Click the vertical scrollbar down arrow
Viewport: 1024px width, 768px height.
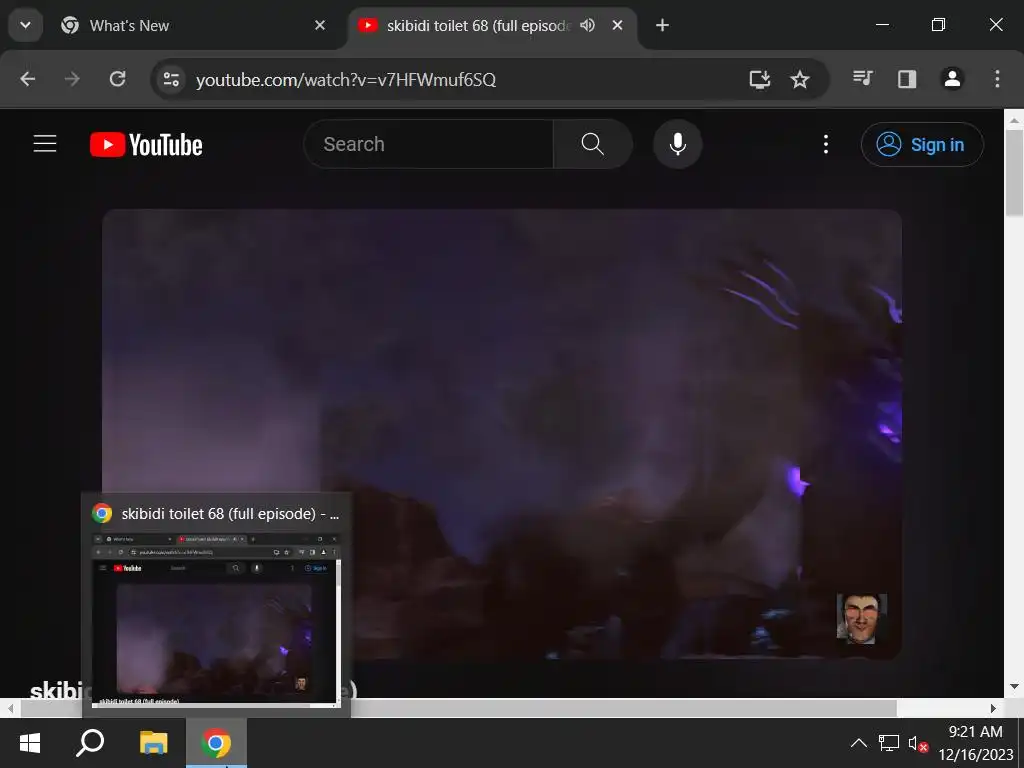(1014, 686)
